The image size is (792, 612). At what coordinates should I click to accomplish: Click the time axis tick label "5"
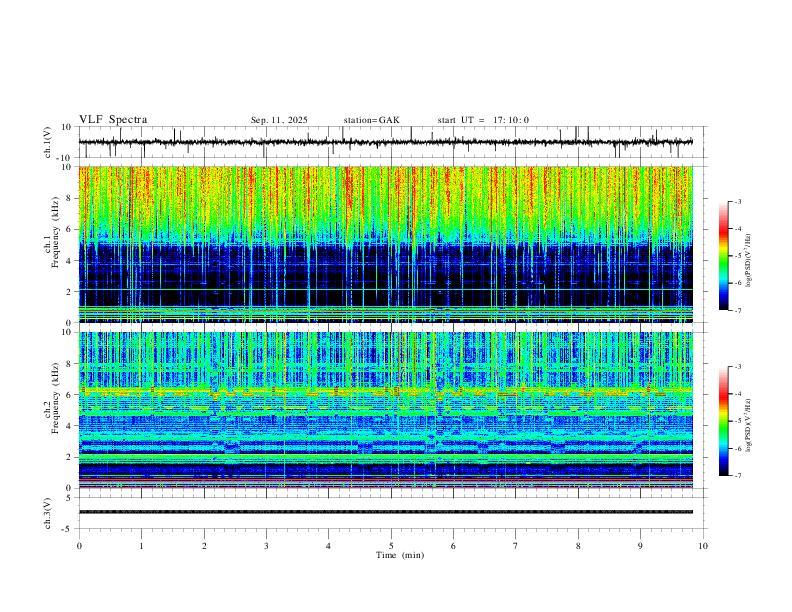pyautogui.click(x=391, y=546)
